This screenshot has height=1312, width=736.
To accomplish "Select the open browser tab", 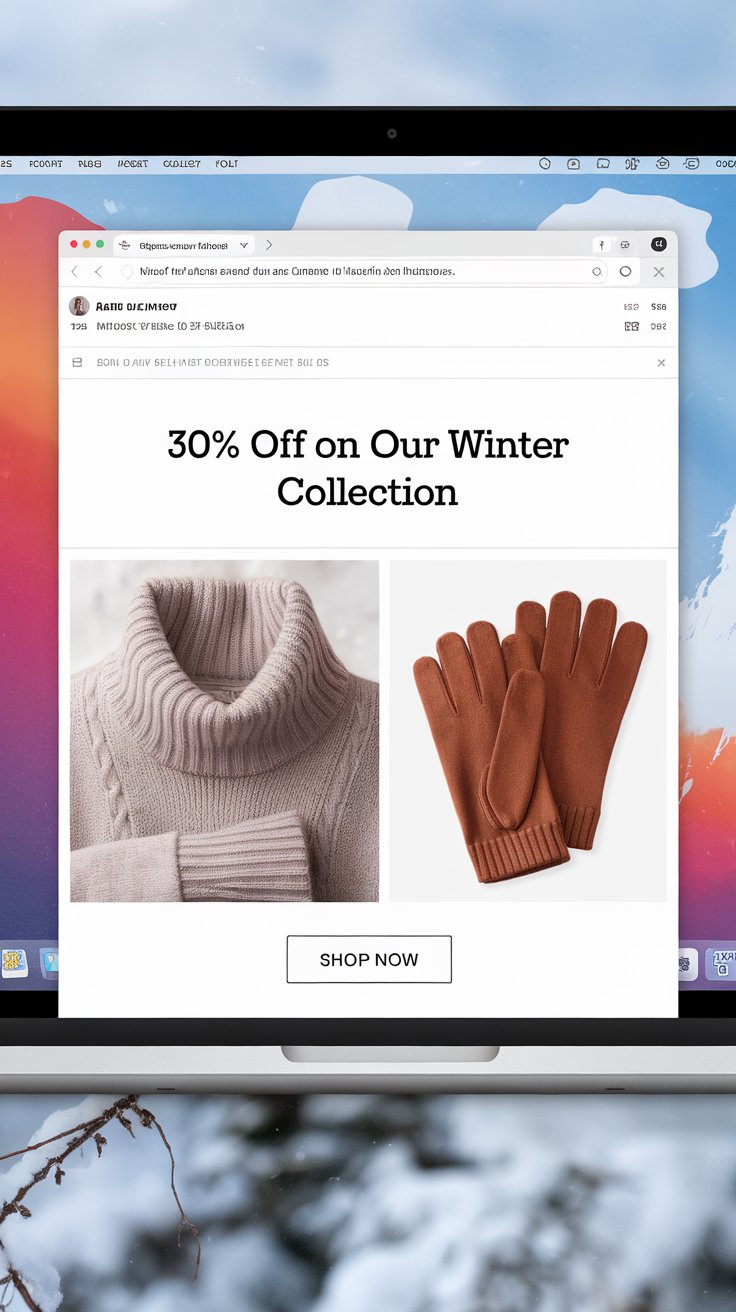I will pos(184,245).
